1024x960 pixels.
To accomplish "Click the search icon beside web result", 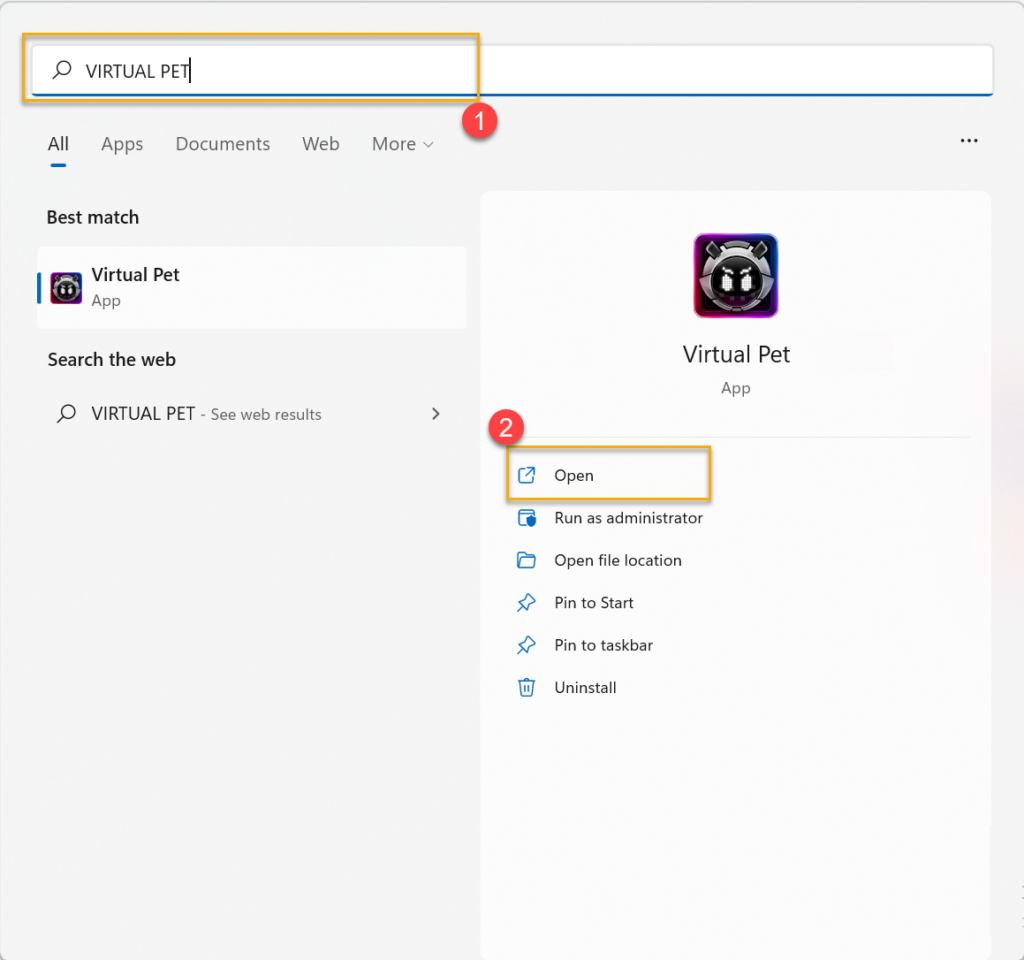I will (67, 414).
